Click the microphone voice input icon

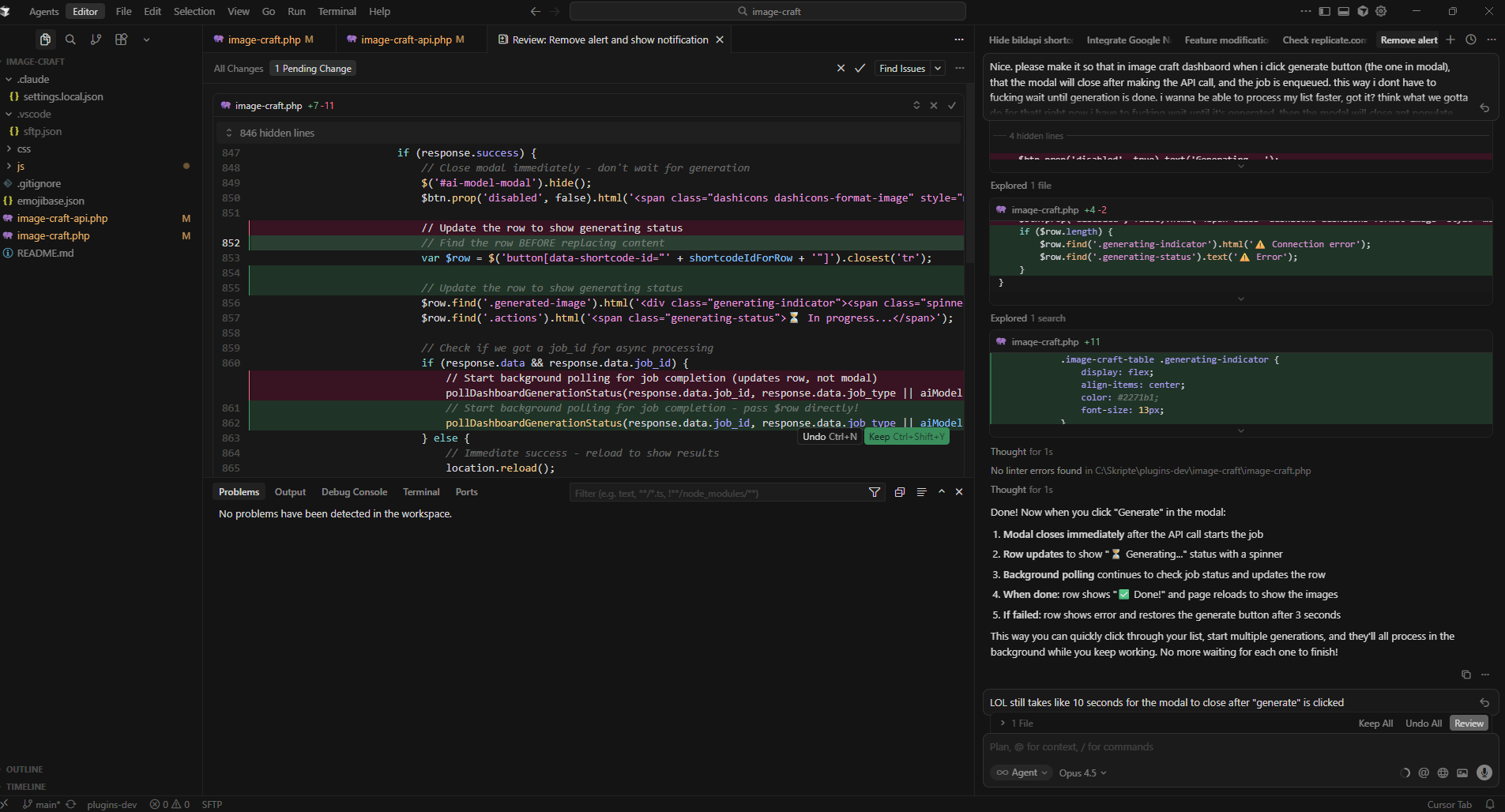pyautogui.click(x=1484, y=773)
